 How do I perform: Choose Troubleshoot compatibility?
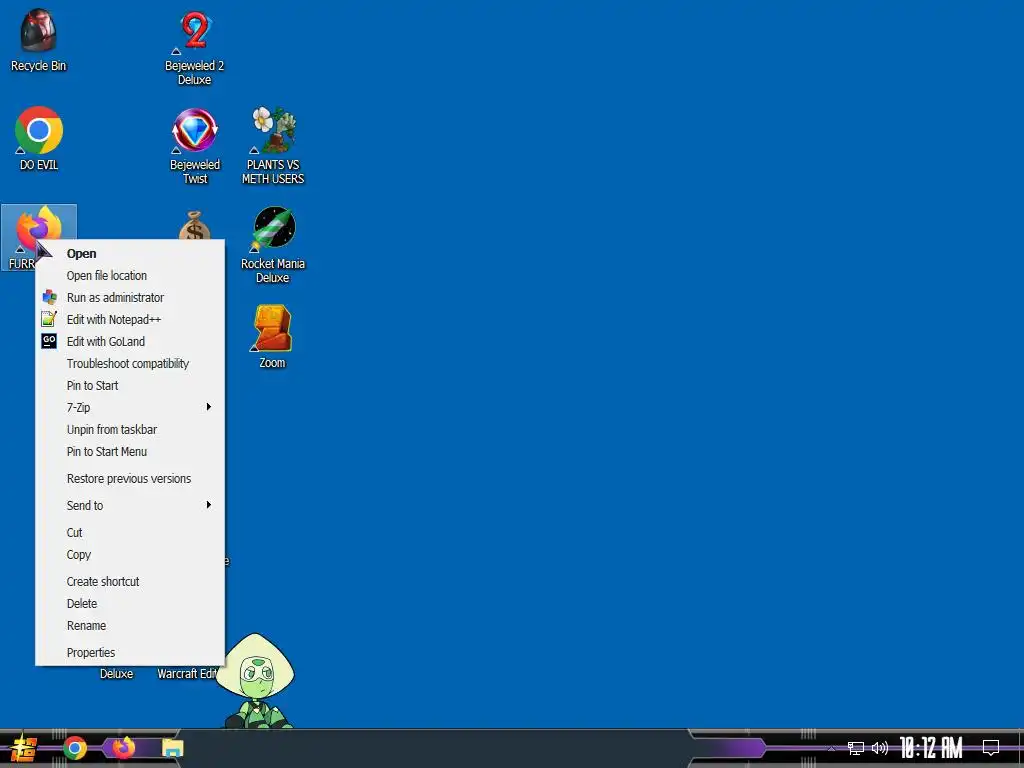129,364
